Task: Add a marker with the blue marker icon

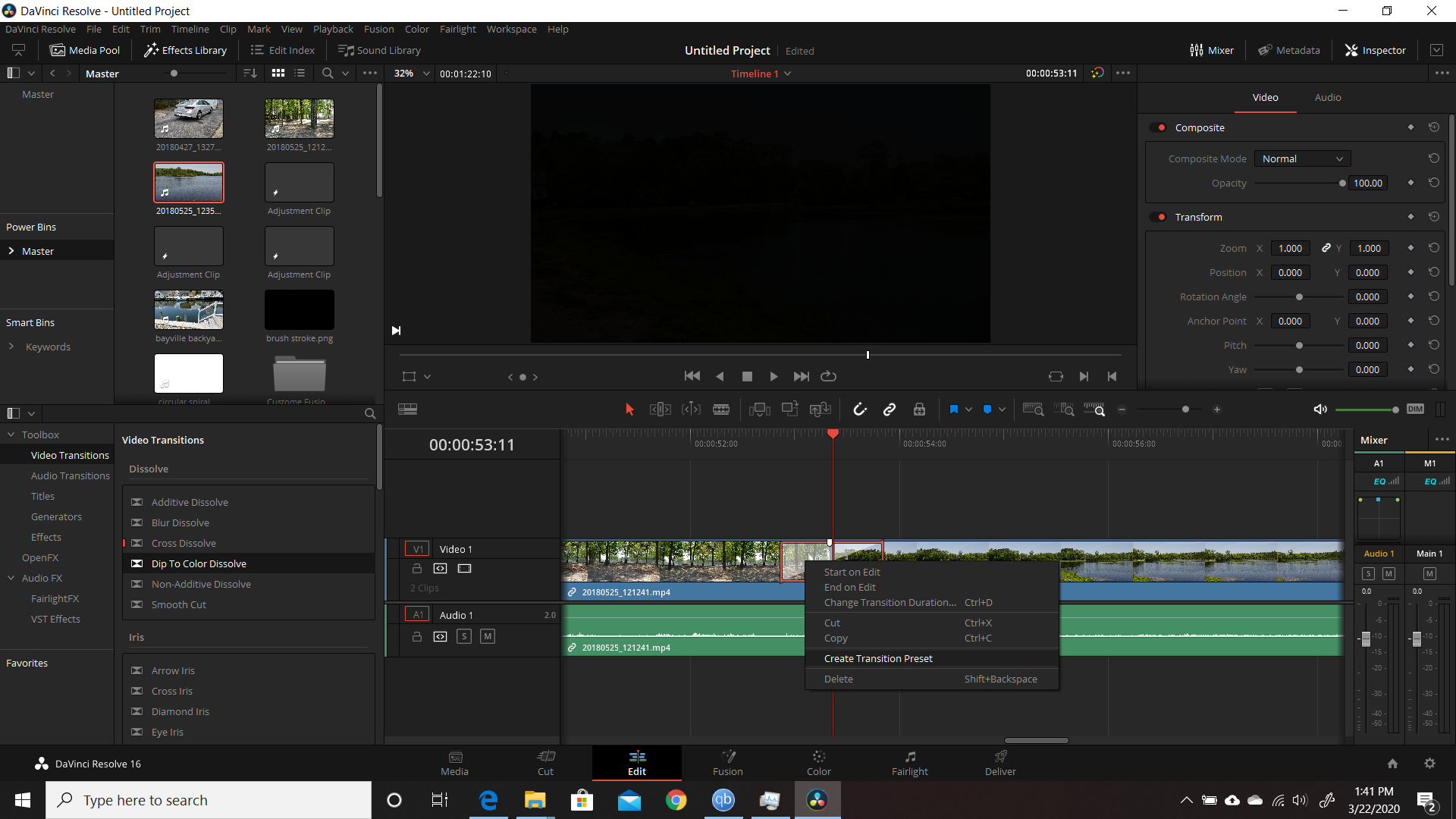Action: click(x=987, y=409)
